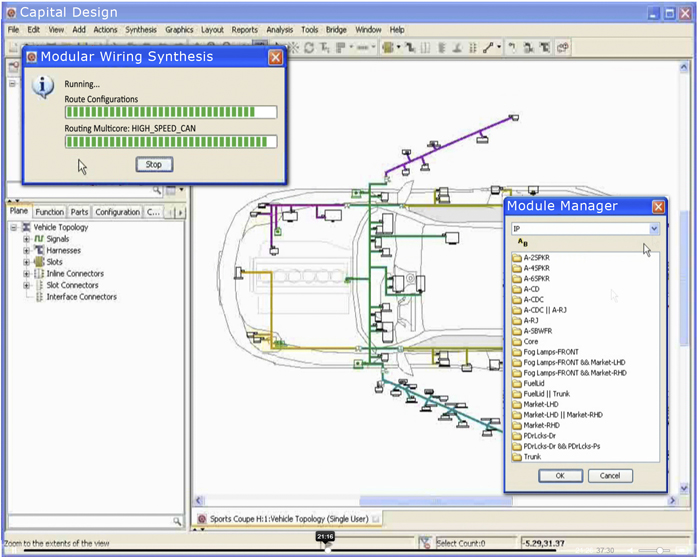Open the Graphics menu
Screen dimensions: 700x557
tap(179, 29)
